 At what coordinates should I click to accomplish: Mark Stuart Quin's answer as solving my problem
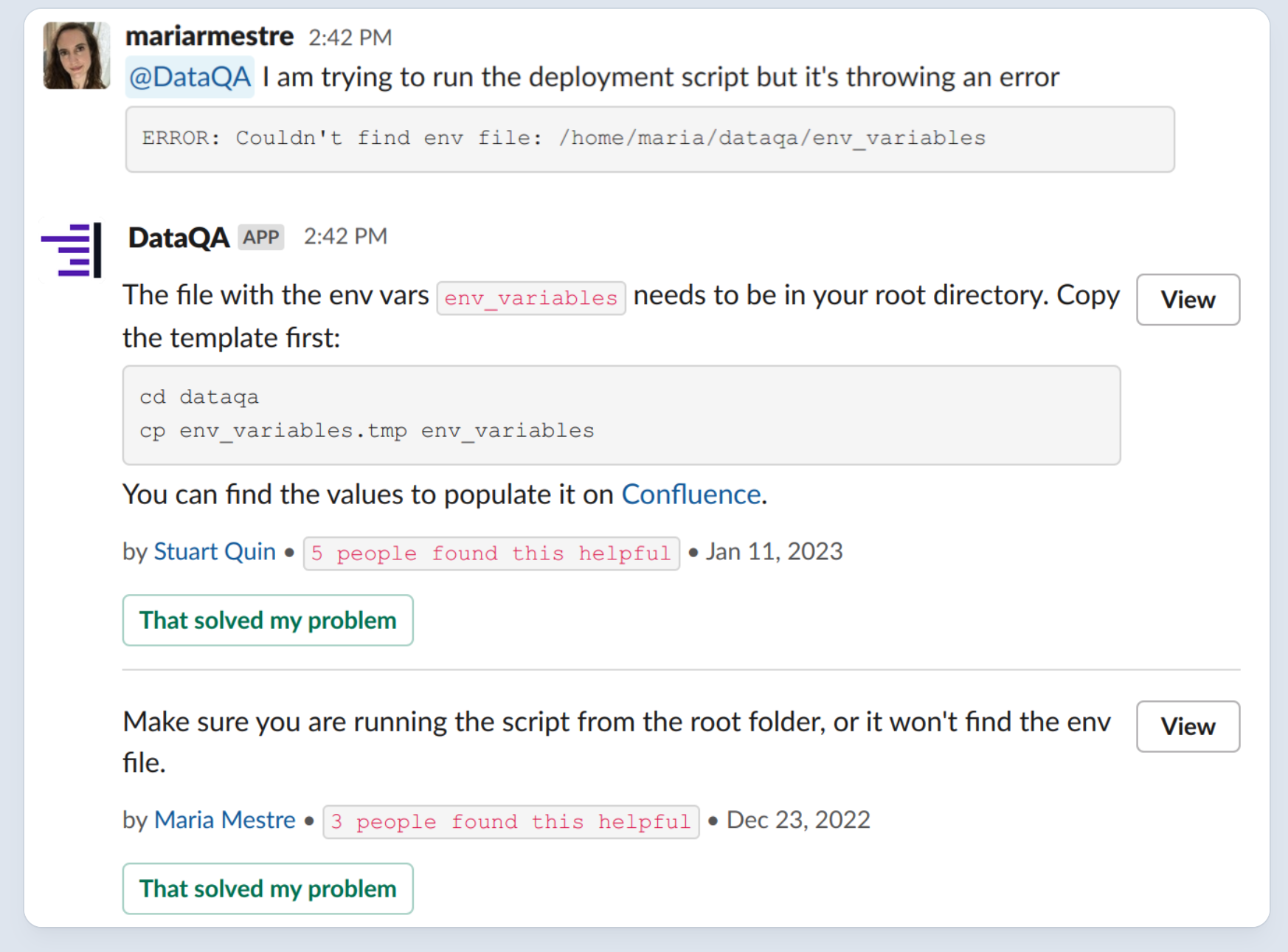(268, 621)
